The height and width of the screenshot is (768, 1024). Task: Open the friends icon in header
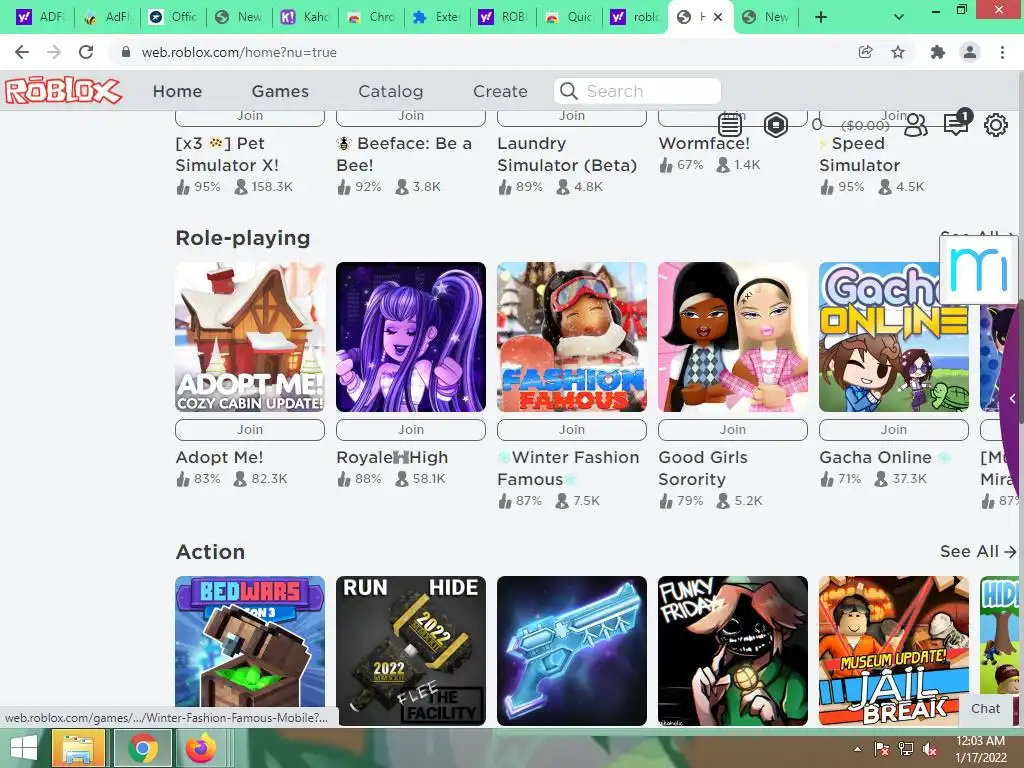[x=916, y=125]
